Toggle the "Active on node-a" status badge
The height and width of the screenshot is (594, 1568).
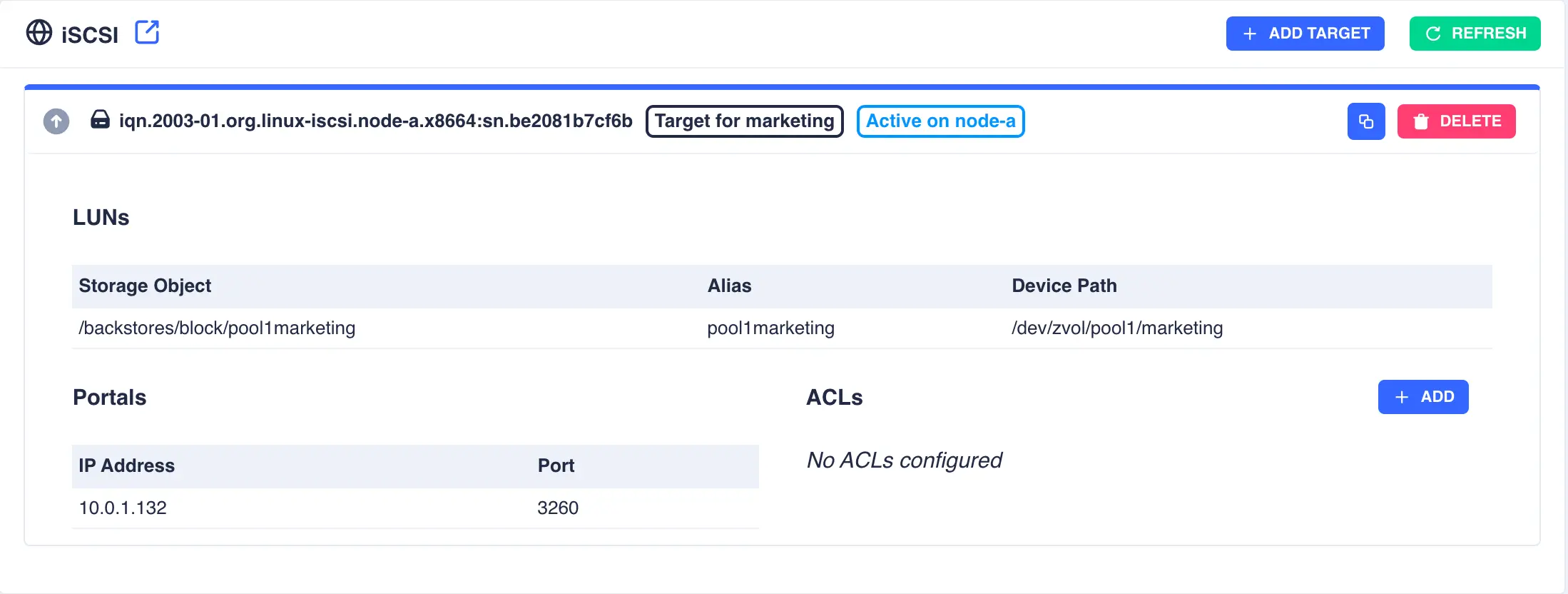click(940, 121)
